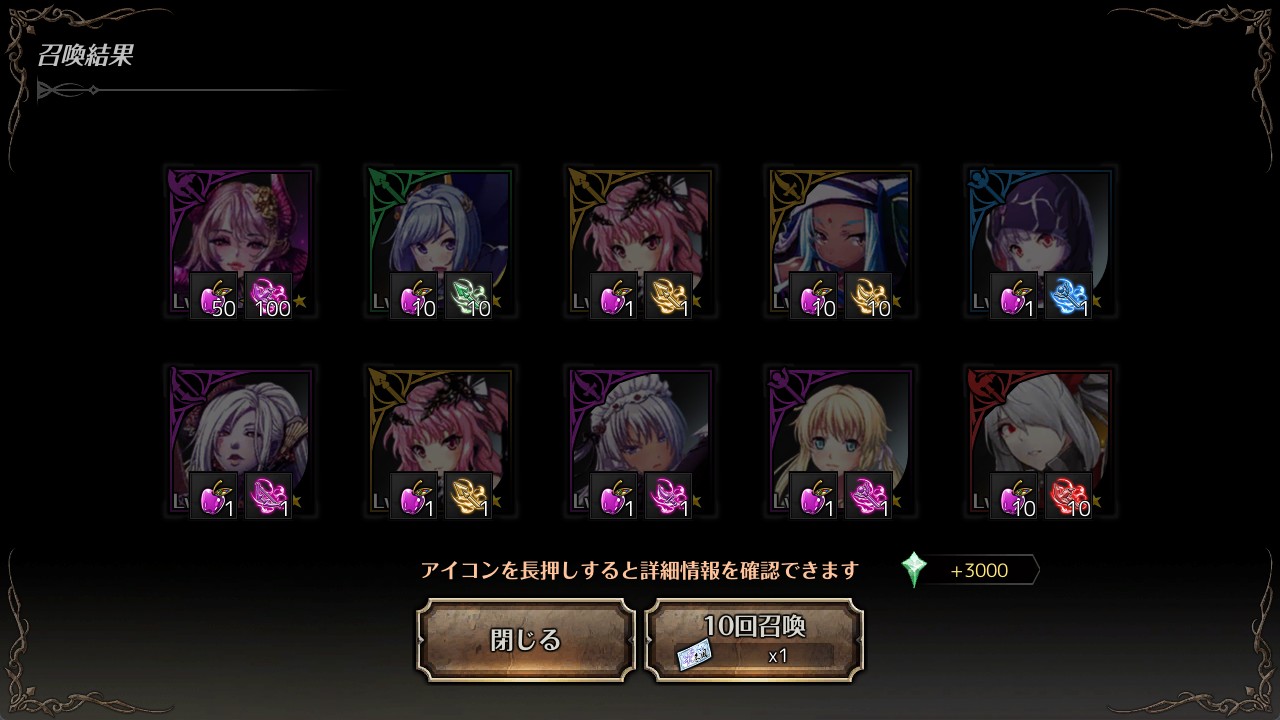
Task: Open the blue-framed purple-hooded character portrait
Action: (1041, 242)
